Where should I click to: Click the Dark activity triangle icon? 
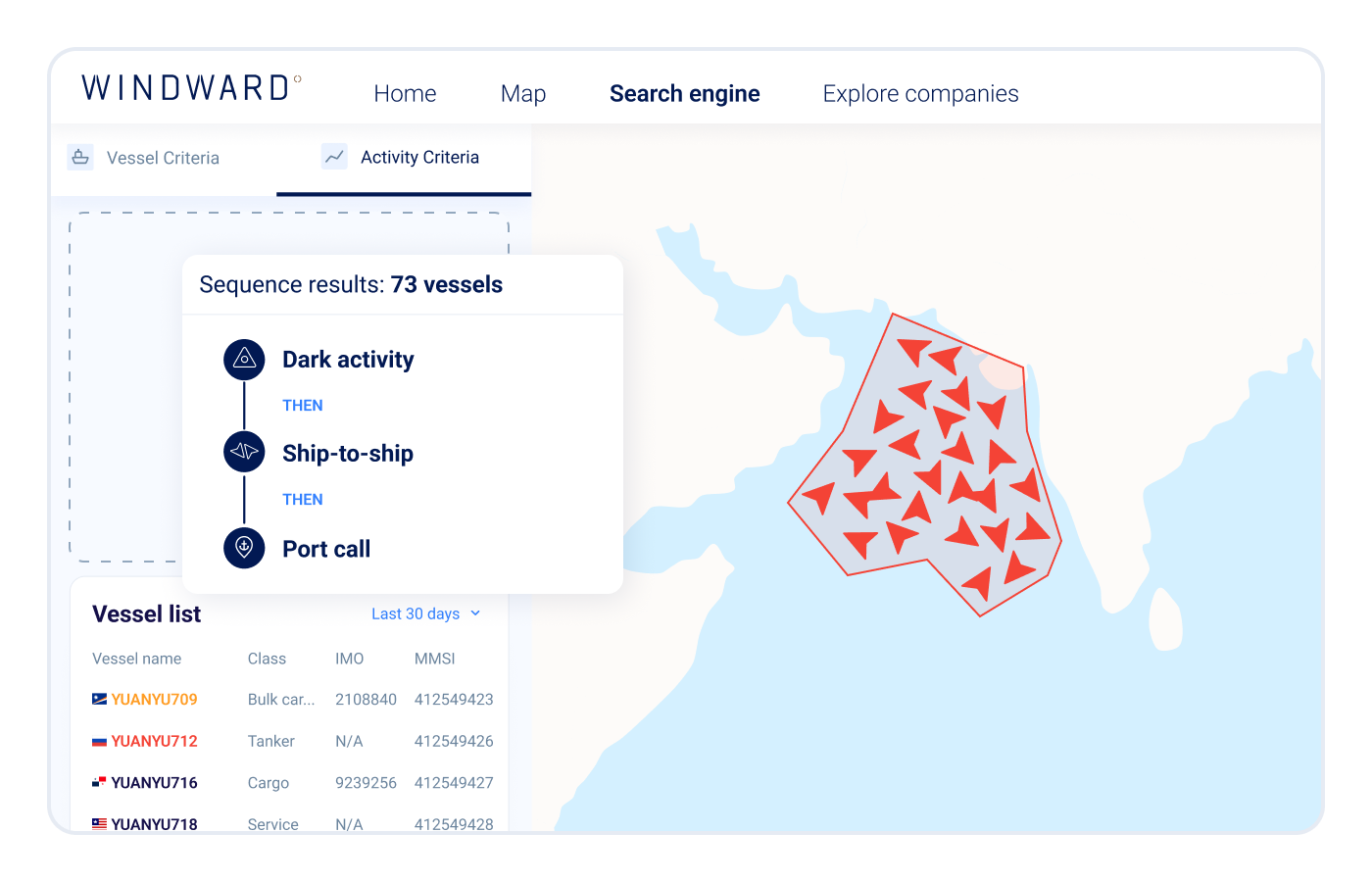click(x=244, y=360)
